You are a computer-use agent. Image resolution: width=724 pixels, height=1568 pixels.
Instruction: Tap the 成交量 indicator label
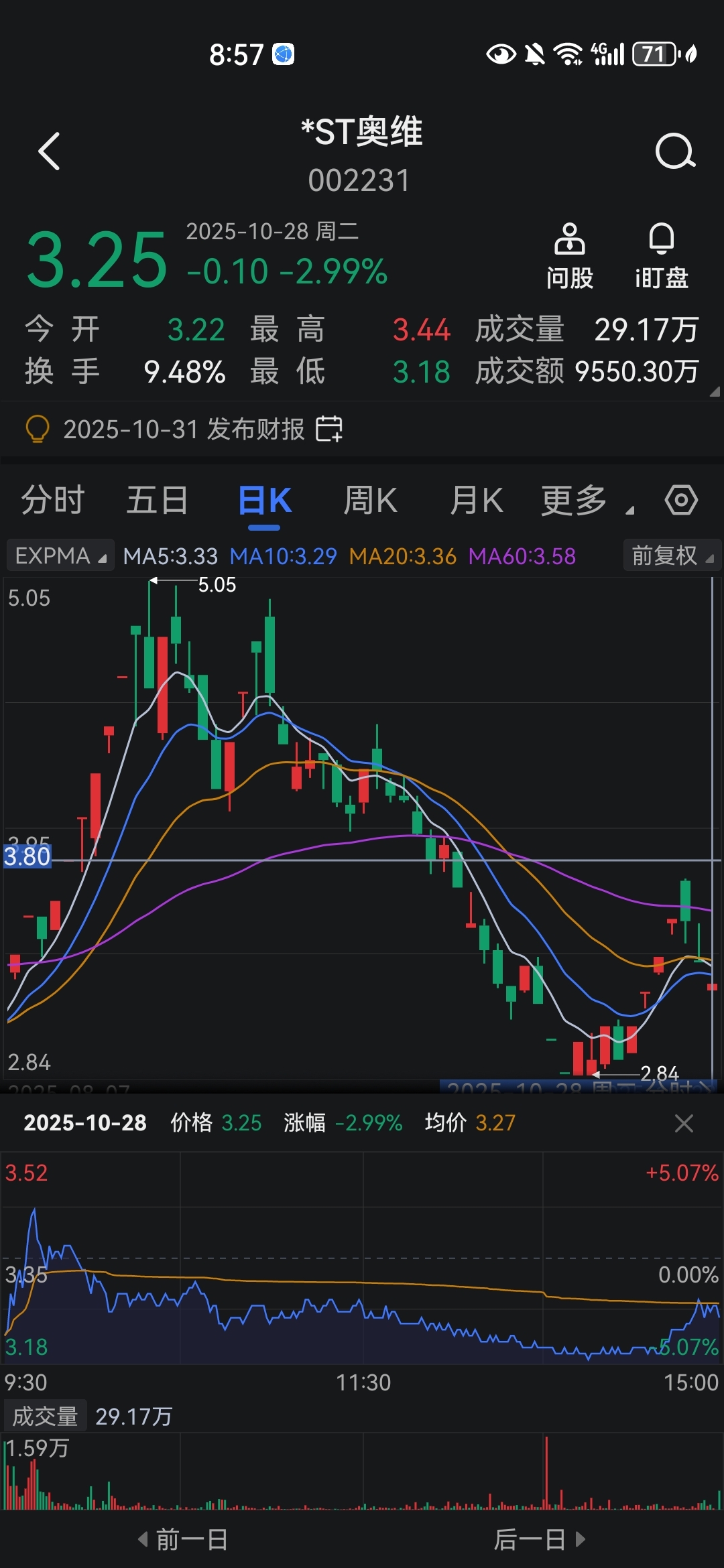click(x=46, y=1417)
